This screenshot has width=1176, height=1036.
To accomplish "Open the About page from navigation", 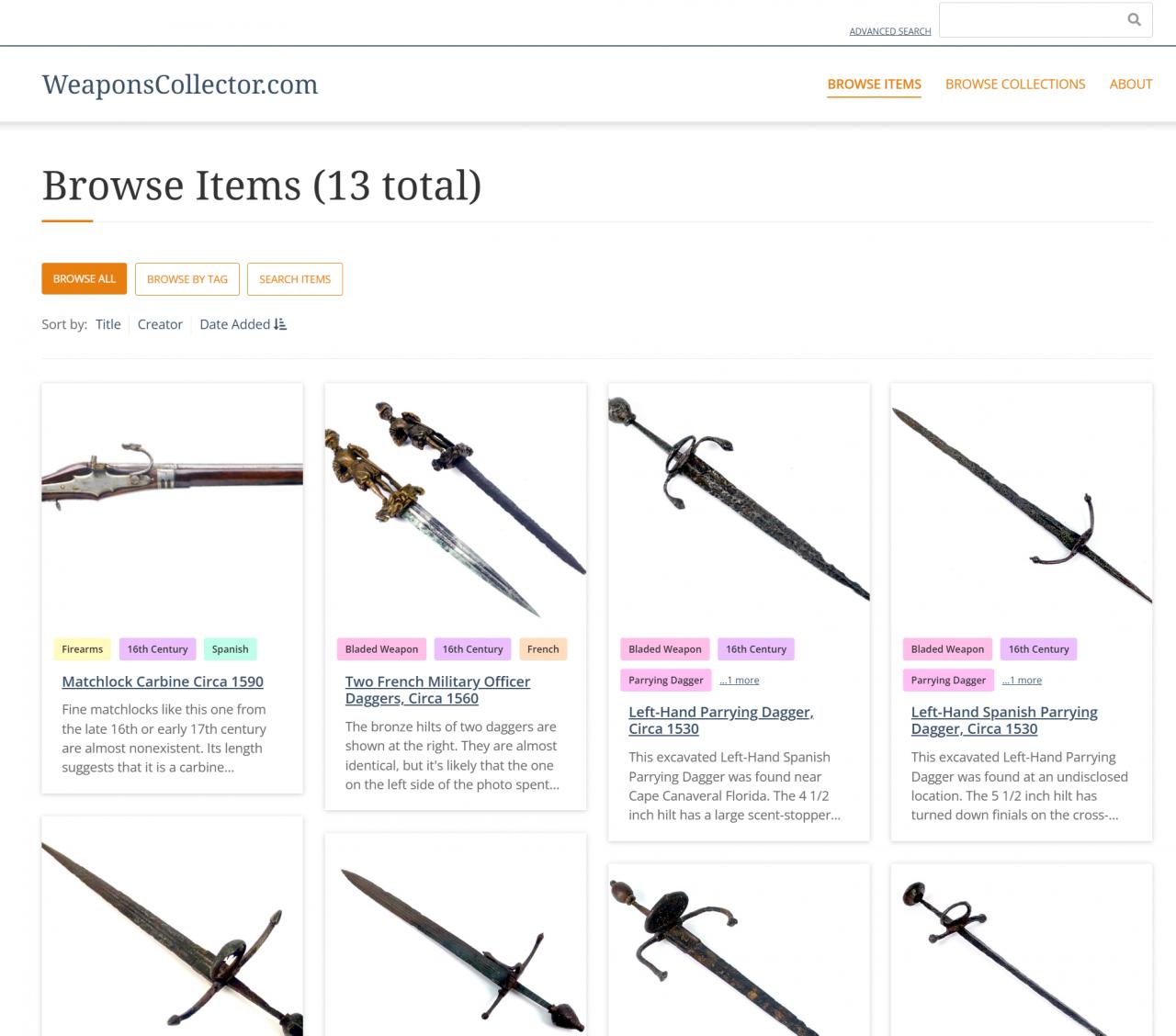I will [1130, 84].
